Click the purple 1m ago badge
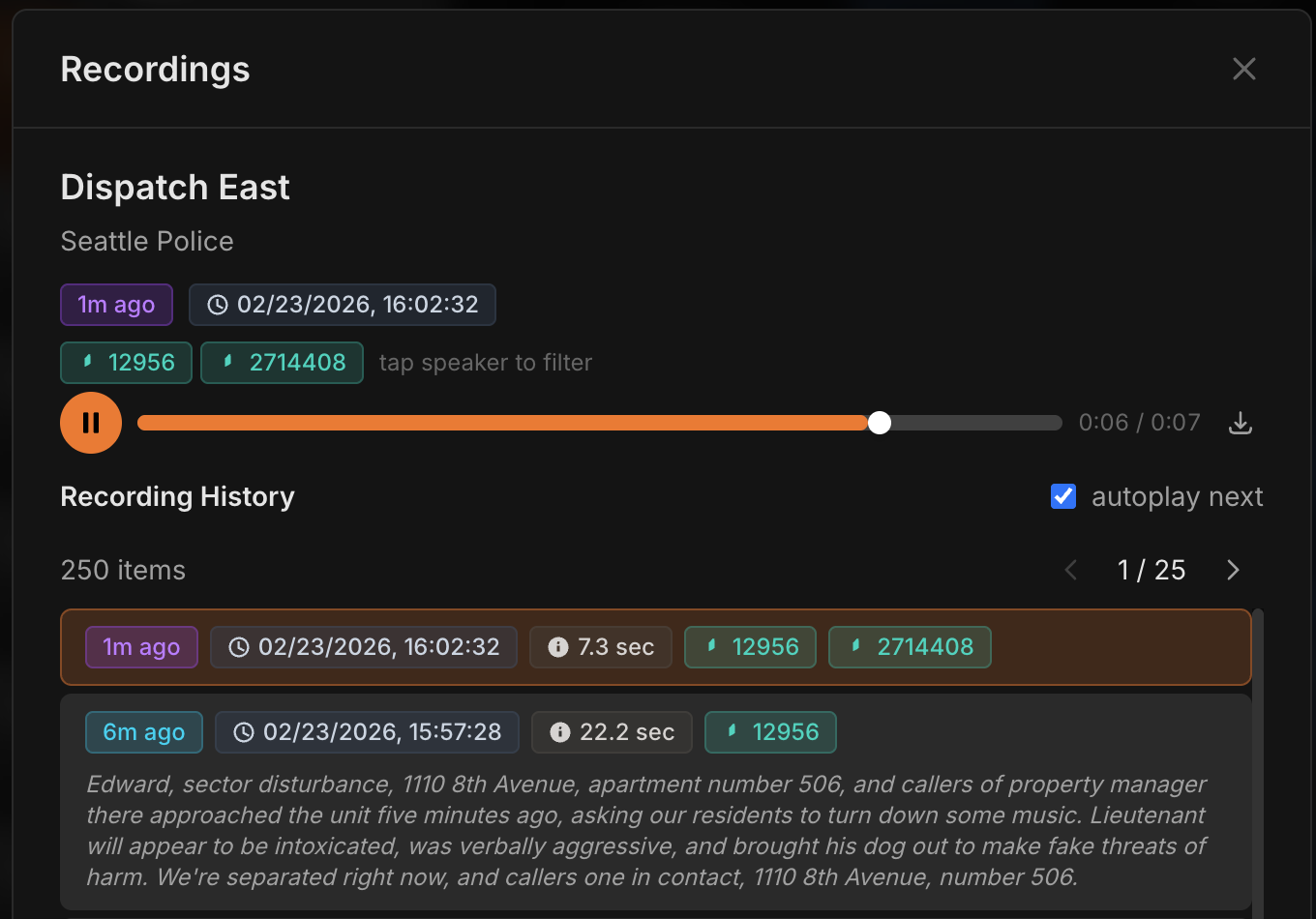This screenshot has width=1316, height=919. (x=141, y=647)
